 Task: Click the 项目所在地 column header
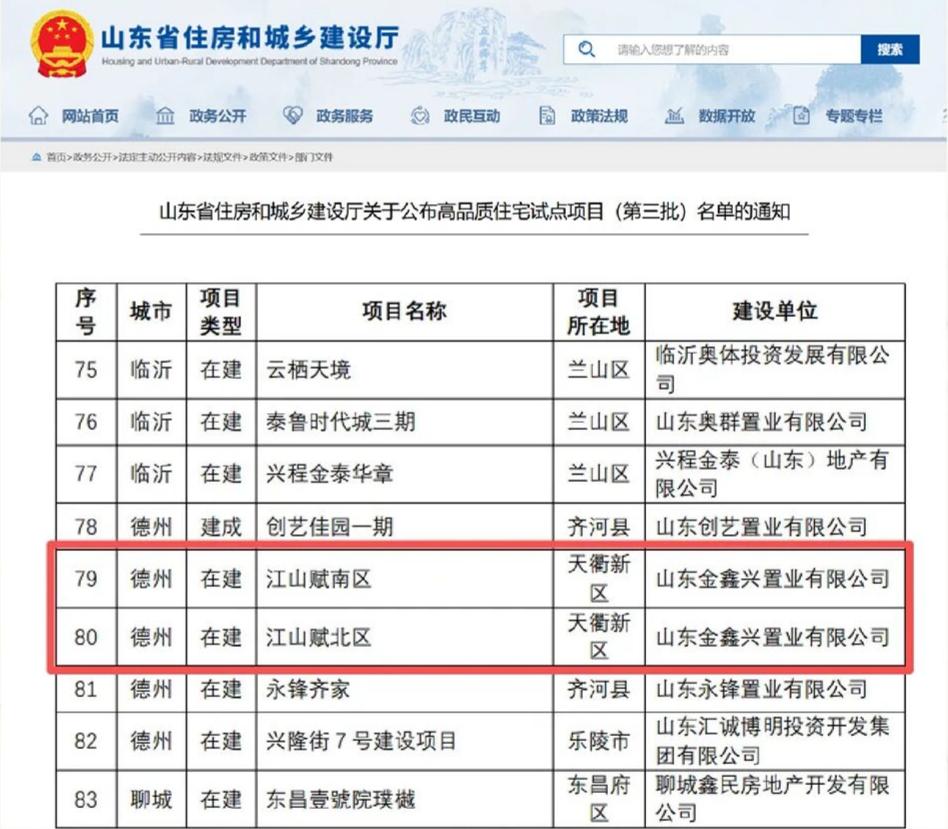(599, 311)
